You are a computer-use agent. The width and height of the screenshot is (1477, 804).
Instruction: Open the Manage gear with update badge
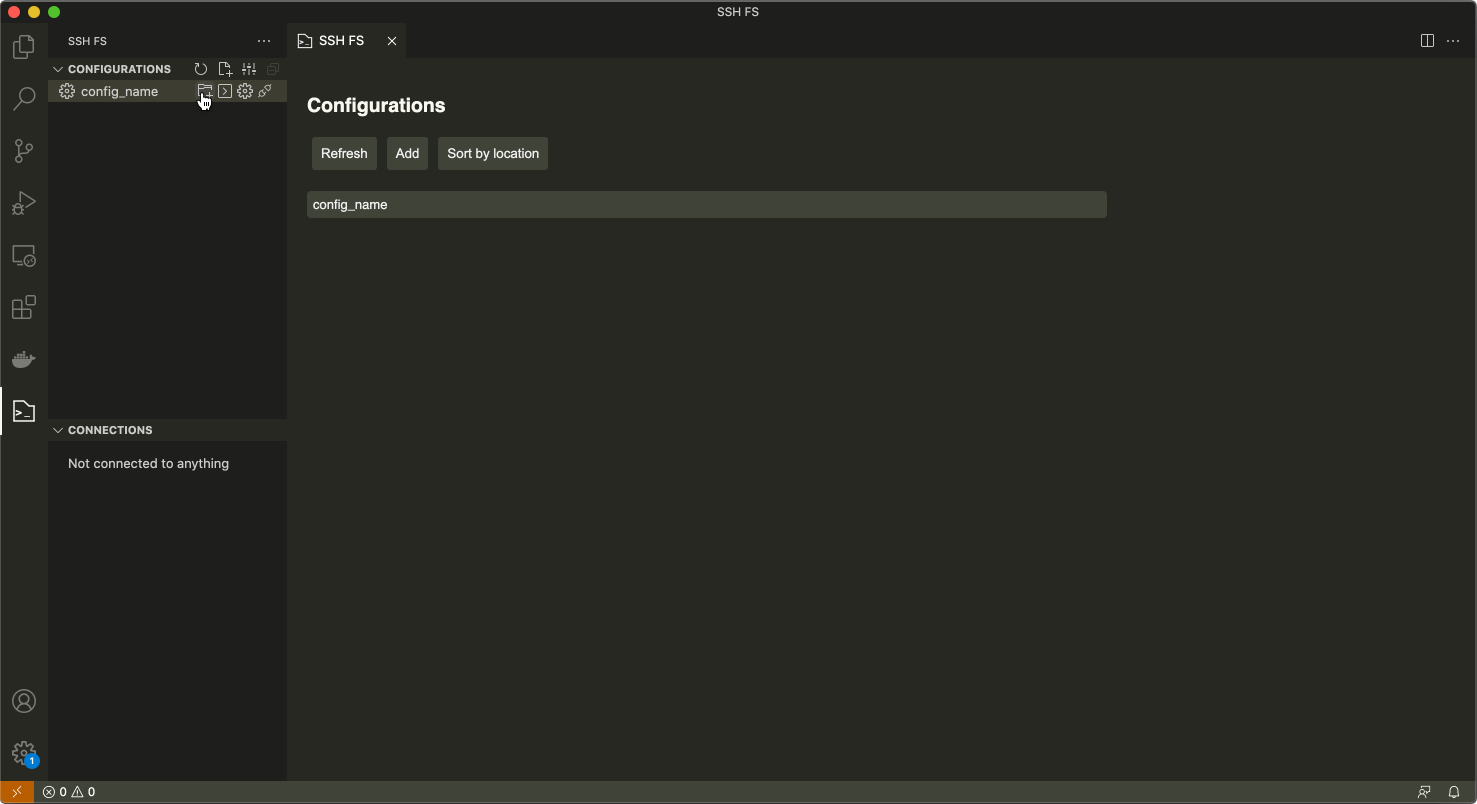click(x=24, y=753)
